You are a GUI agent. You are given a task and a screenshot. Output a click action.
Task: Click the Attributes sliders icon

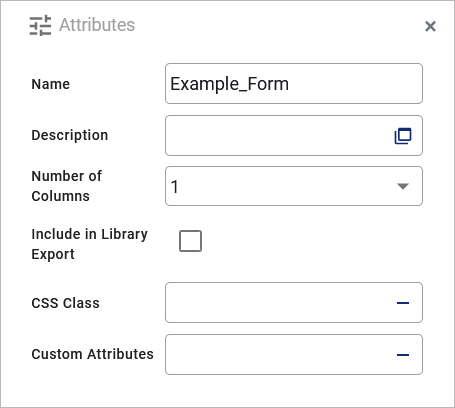click(x=40, y=25)
